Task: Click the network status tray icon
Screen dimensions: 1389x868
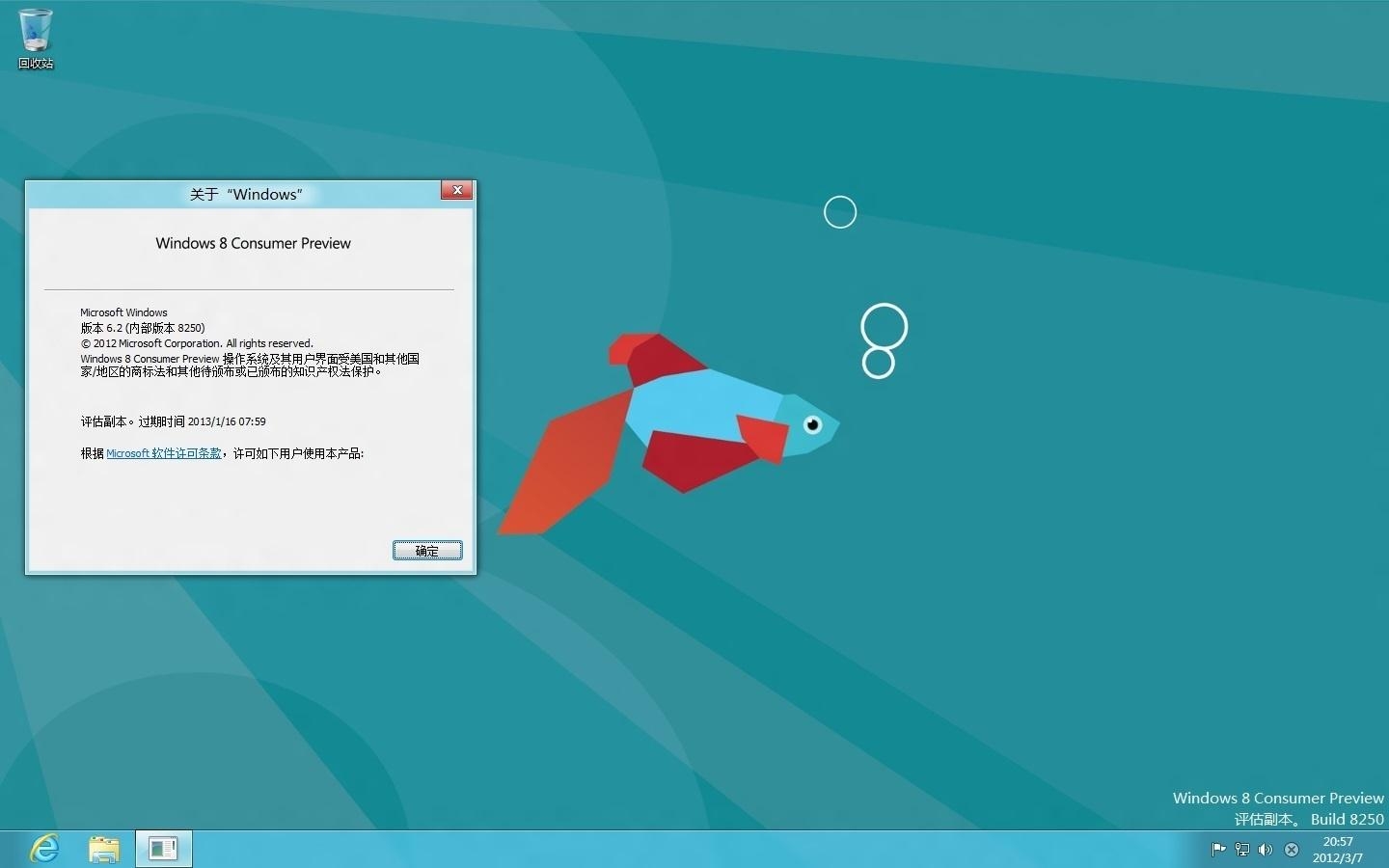Action: (x=1242, y=850)
